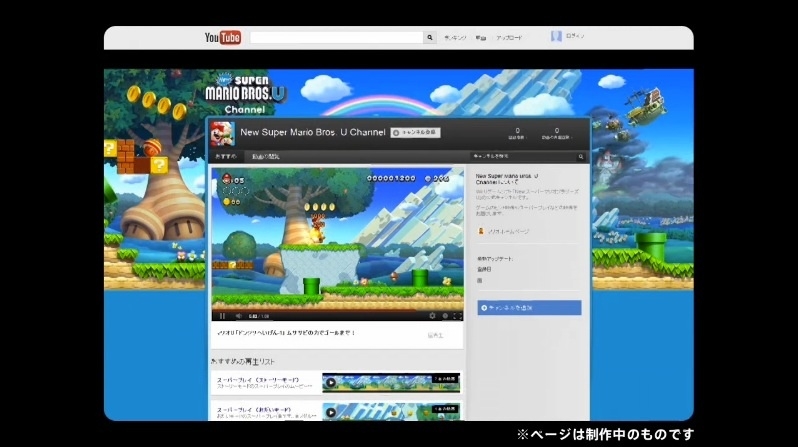The height and width of the screenshot is (447, 798).
Task: Switch to the おすすめ tab
Action: pyautogui.click(x=226, y=156)
